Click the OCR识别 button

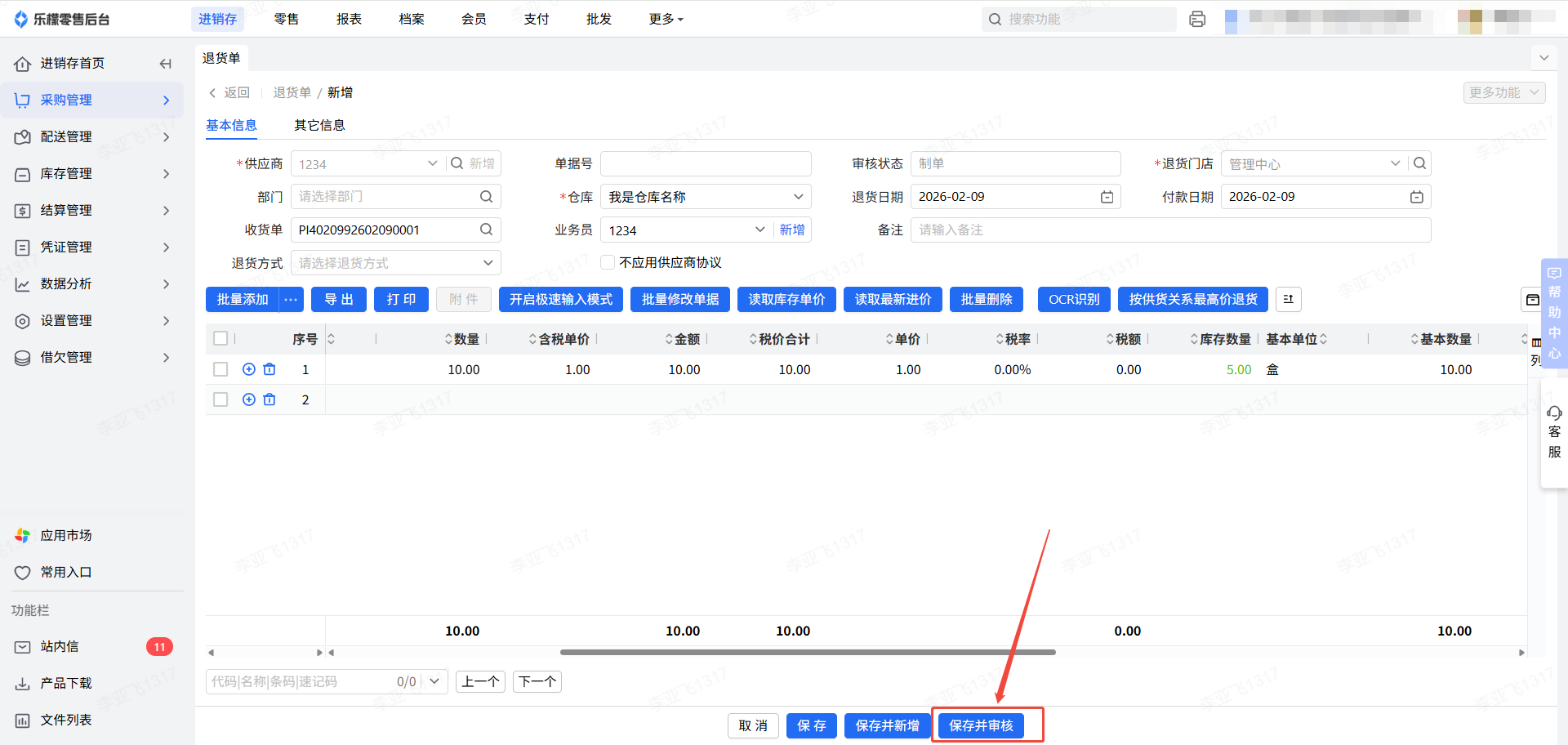(1073, 300)
